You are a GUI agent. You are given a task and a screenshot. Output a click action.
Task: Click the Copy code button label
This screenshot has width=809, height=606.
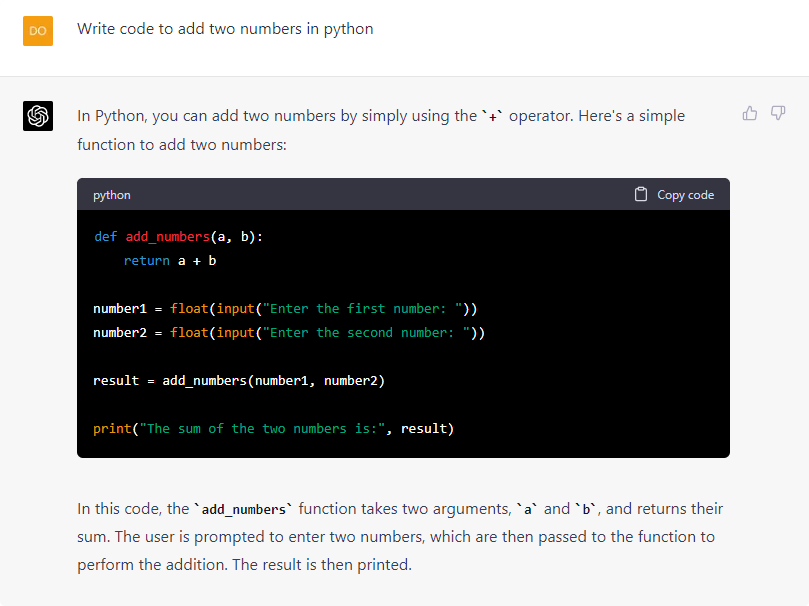pos(685,195)
